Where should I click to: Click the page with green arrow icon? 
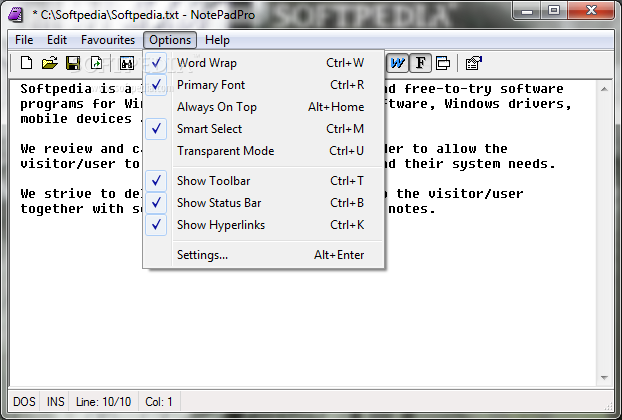tap(96, 63)
